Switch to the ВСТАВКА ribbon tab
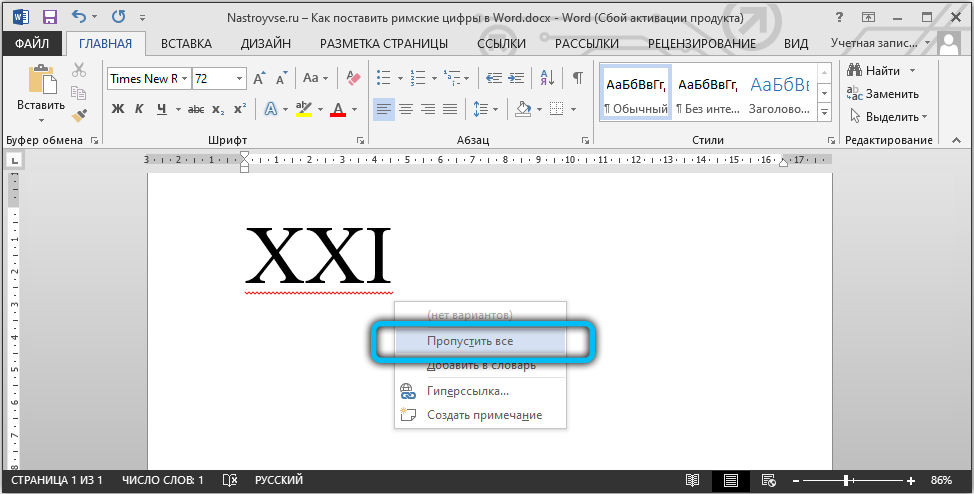The height and width of the screenshot is (494, 974). point(185,43)
